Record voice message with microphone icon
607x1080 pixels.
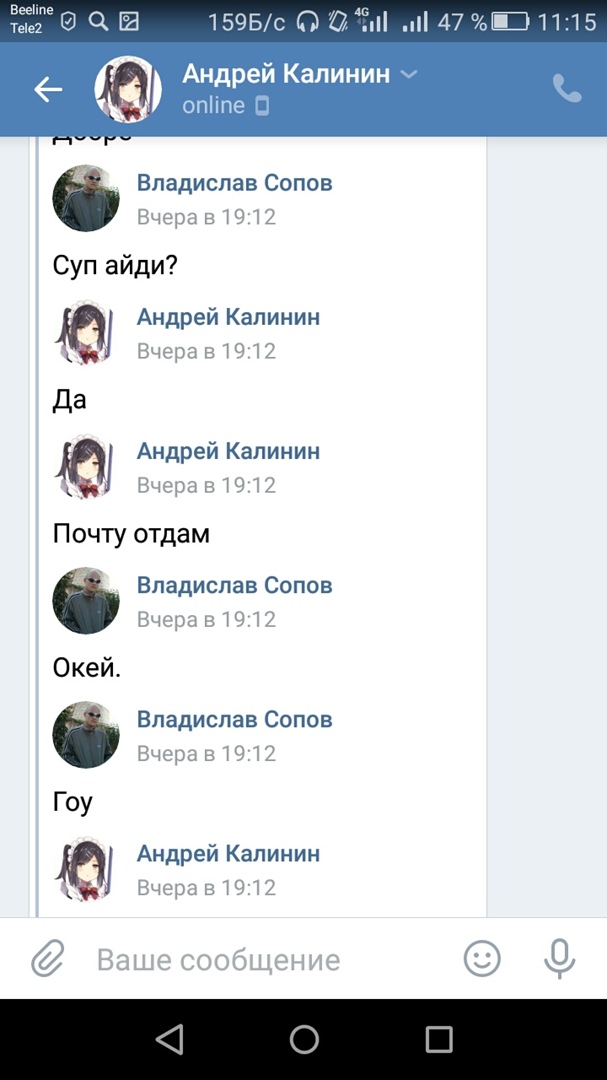559,959
